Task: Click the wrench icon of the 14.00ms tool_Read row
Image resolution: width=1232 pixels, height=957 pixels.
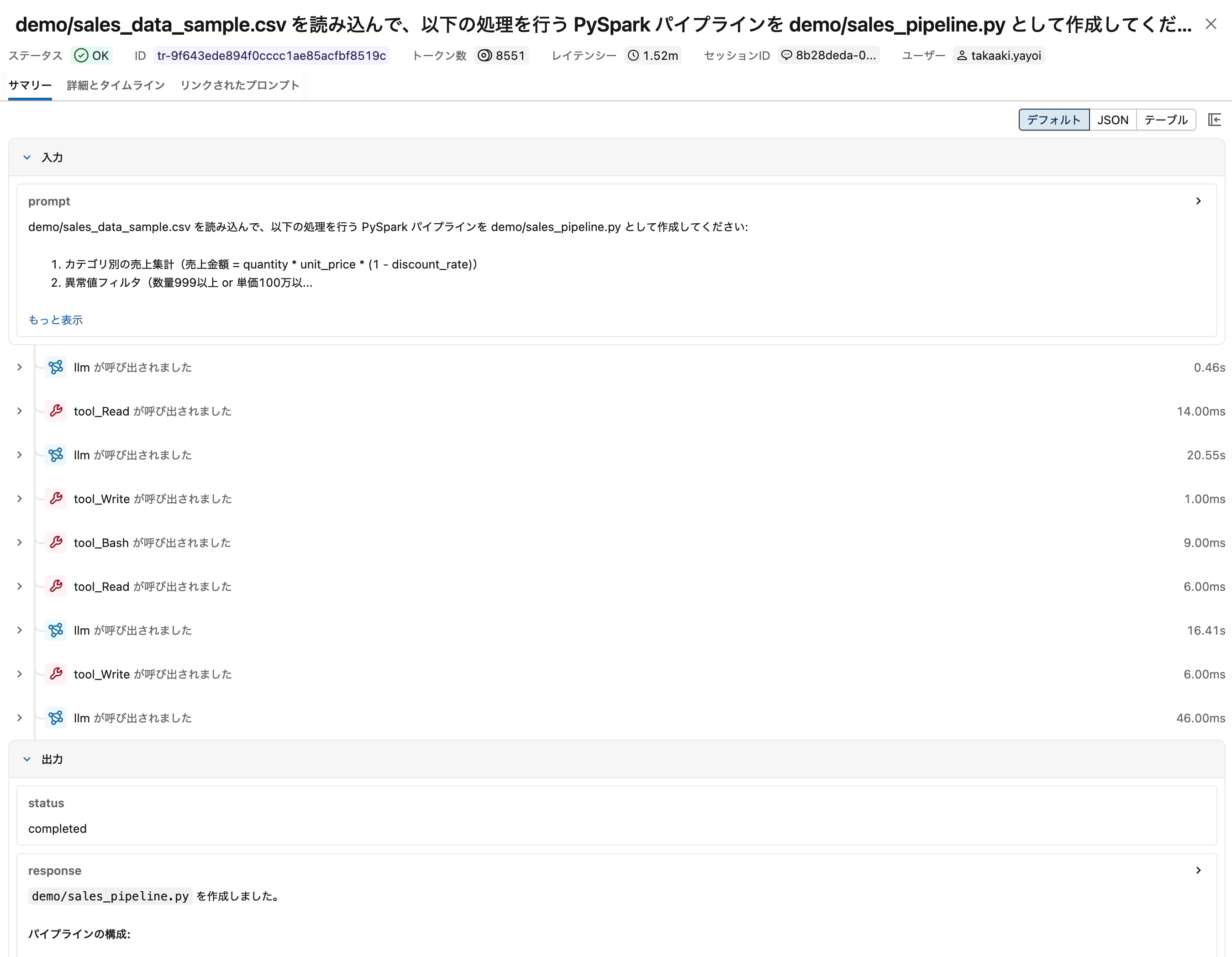Action: click(x=56, y=411)
